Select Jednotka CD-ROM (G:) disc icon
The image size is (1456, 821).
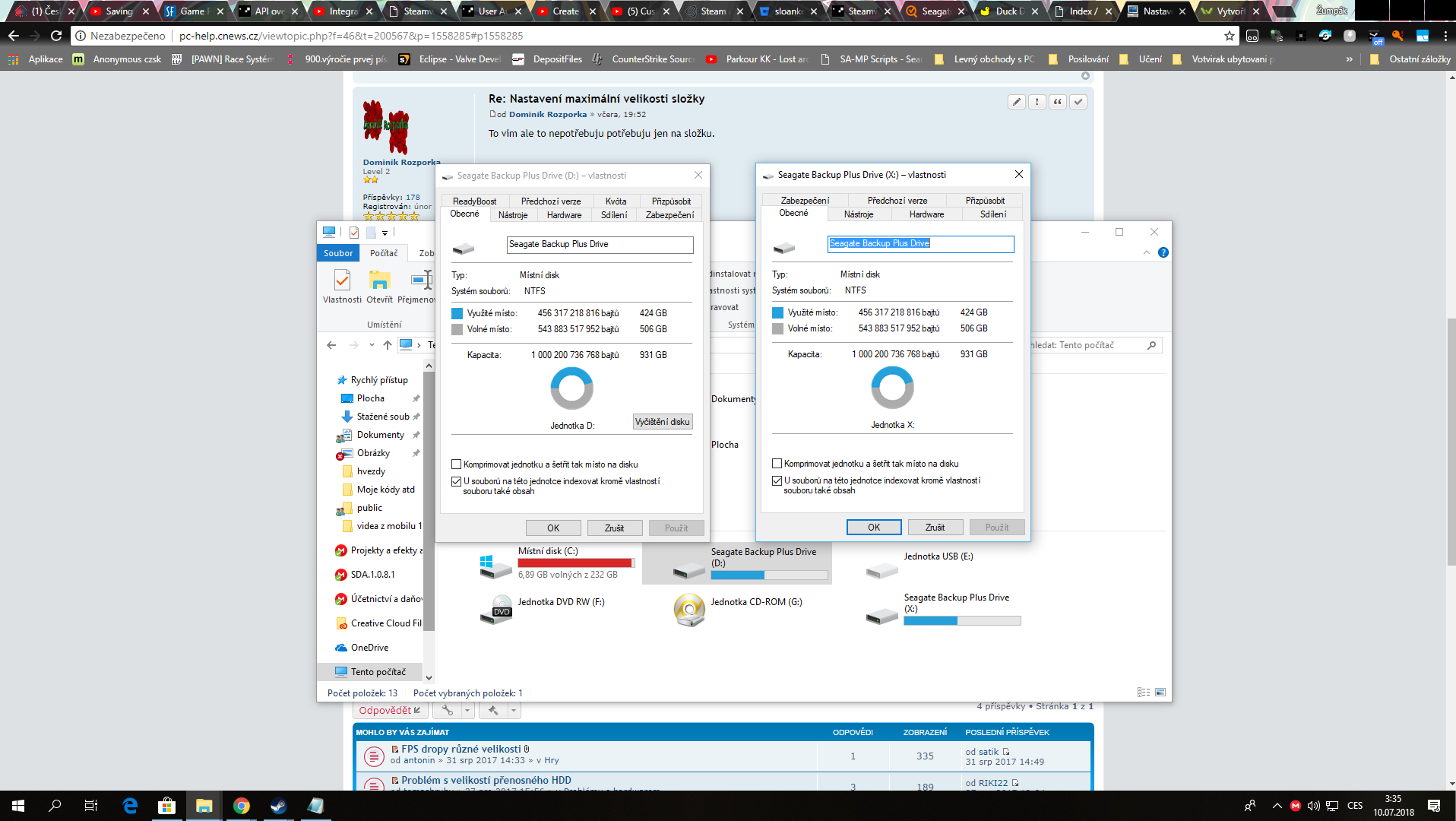[689, 610]
